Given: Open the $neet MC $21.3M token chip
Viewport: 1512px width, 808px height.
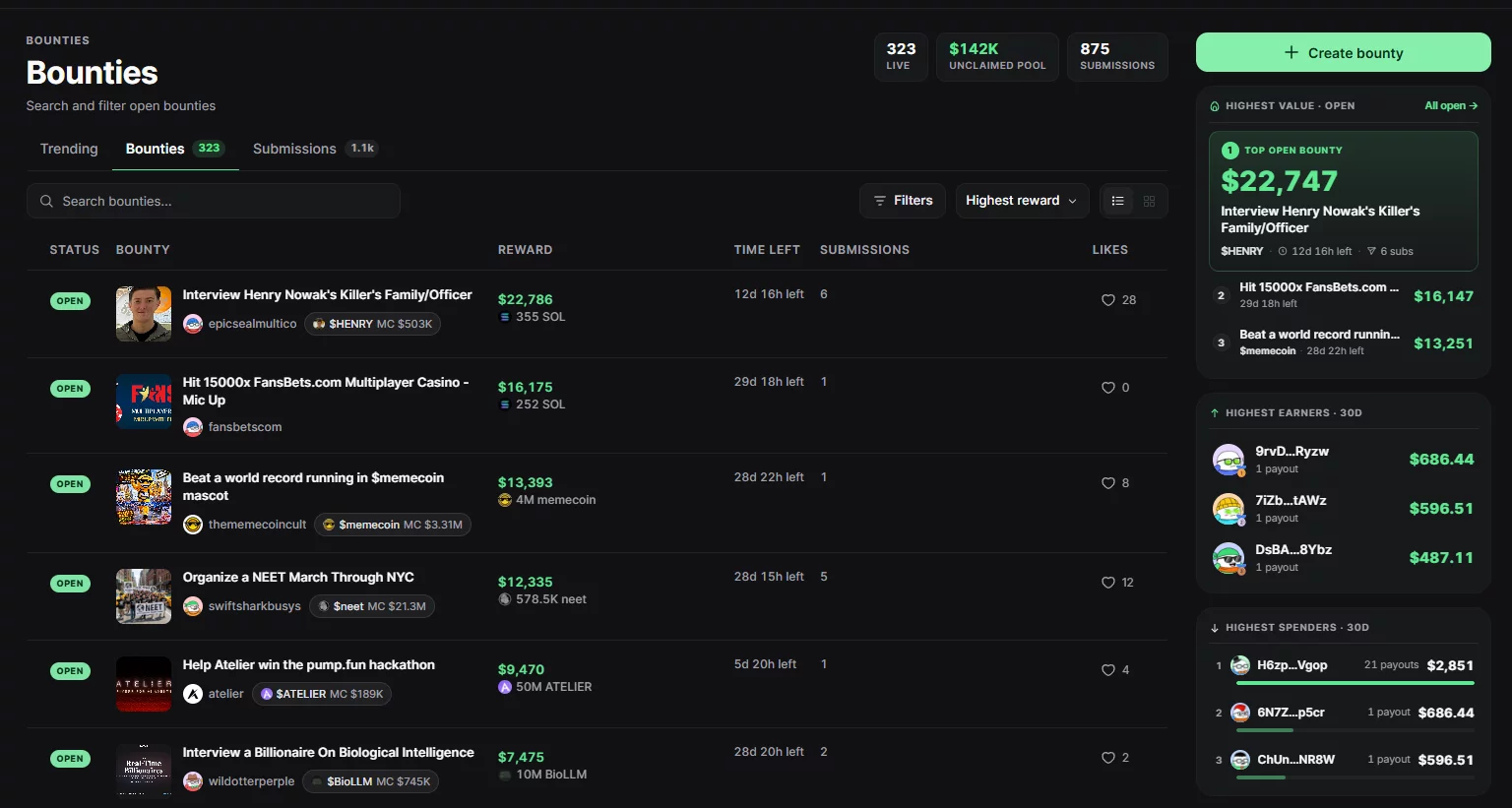Looking at the screenshot, I should (x=372, y=606).
